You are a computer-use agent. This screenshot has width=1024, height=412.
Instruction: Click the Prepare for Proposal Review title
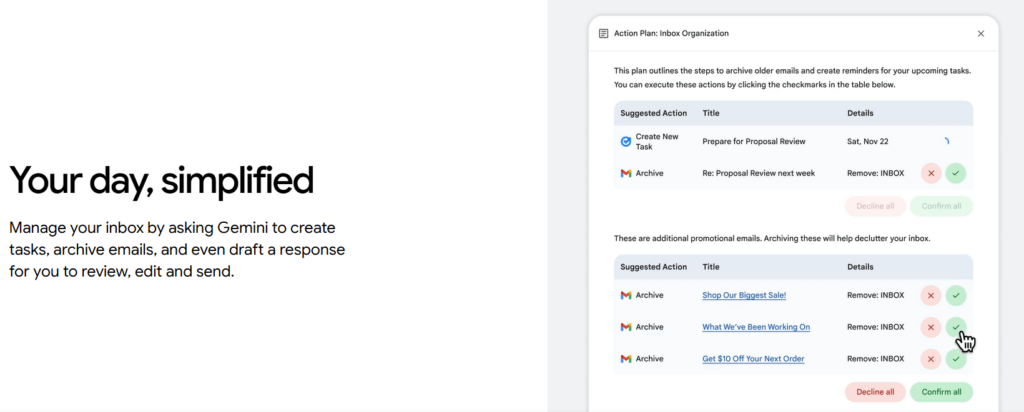(754, 142)
